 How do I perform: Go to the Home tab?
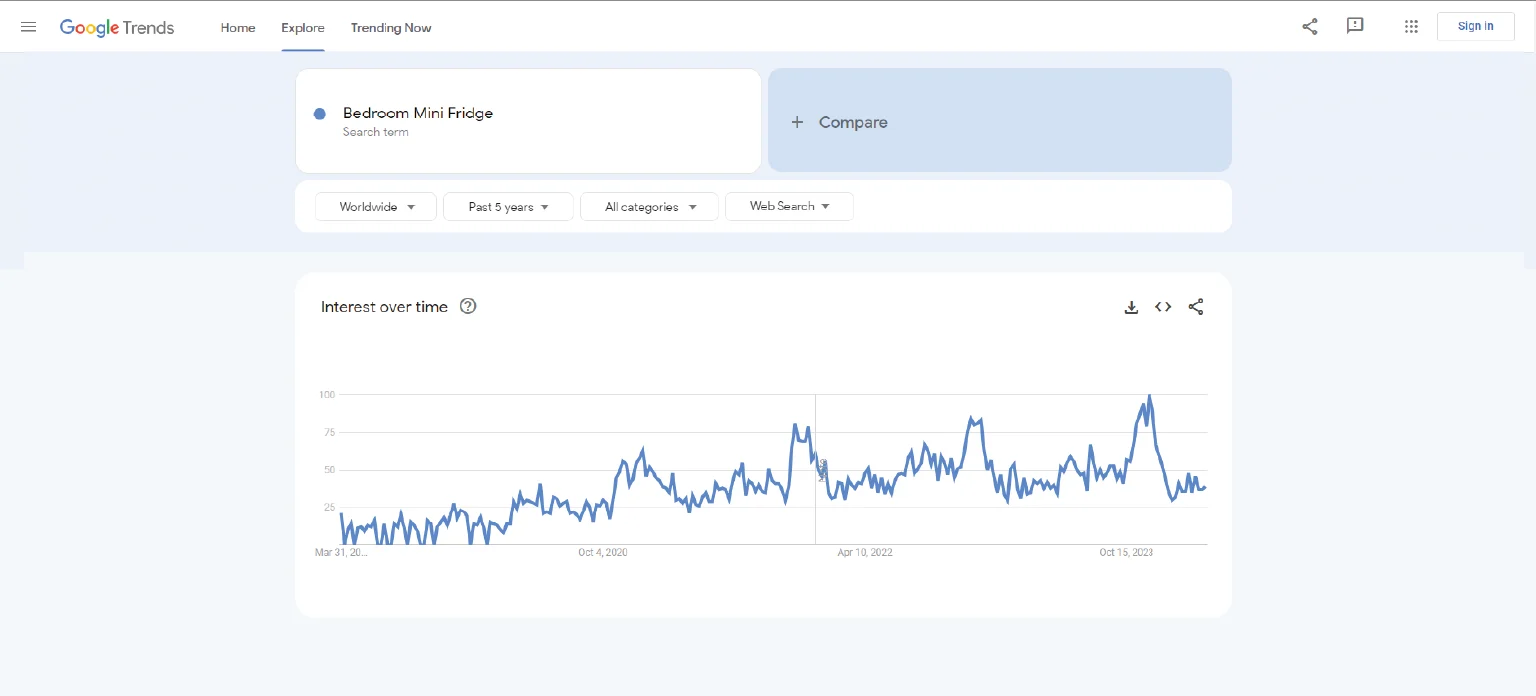pyautogui.click(x=238, y=28)
